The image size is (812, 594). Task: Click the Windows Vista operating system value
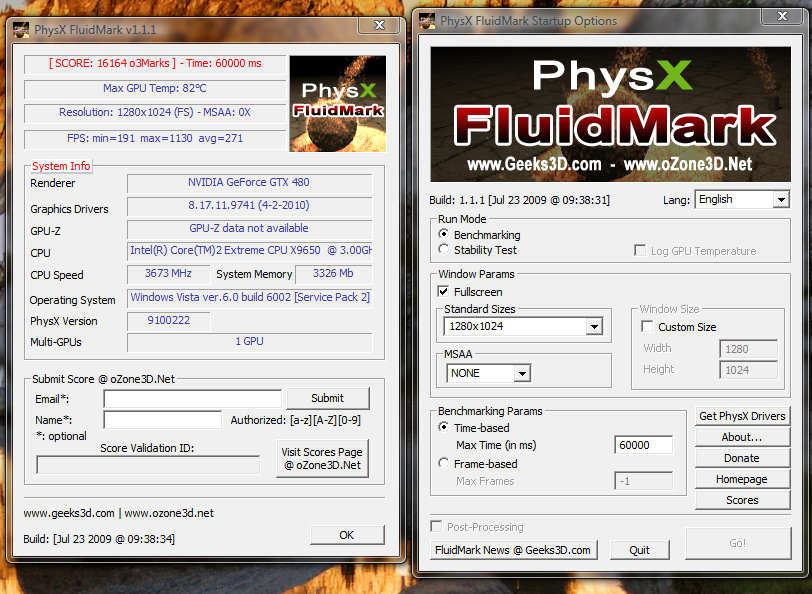point(249,297)
